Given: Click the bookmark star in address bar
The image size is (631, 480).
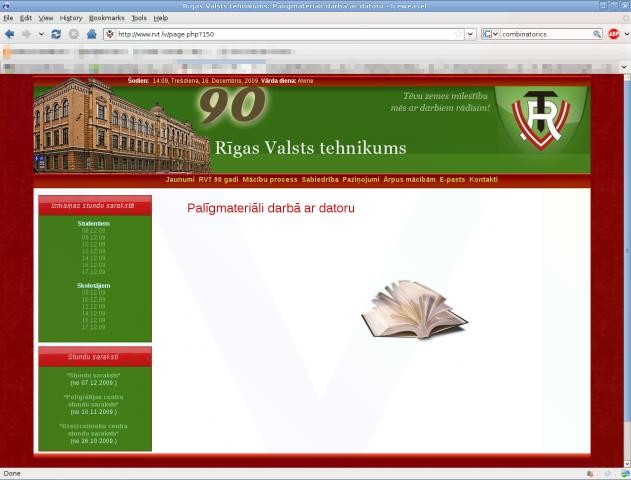Looking at the screenshot, I should tap(459, 33).
